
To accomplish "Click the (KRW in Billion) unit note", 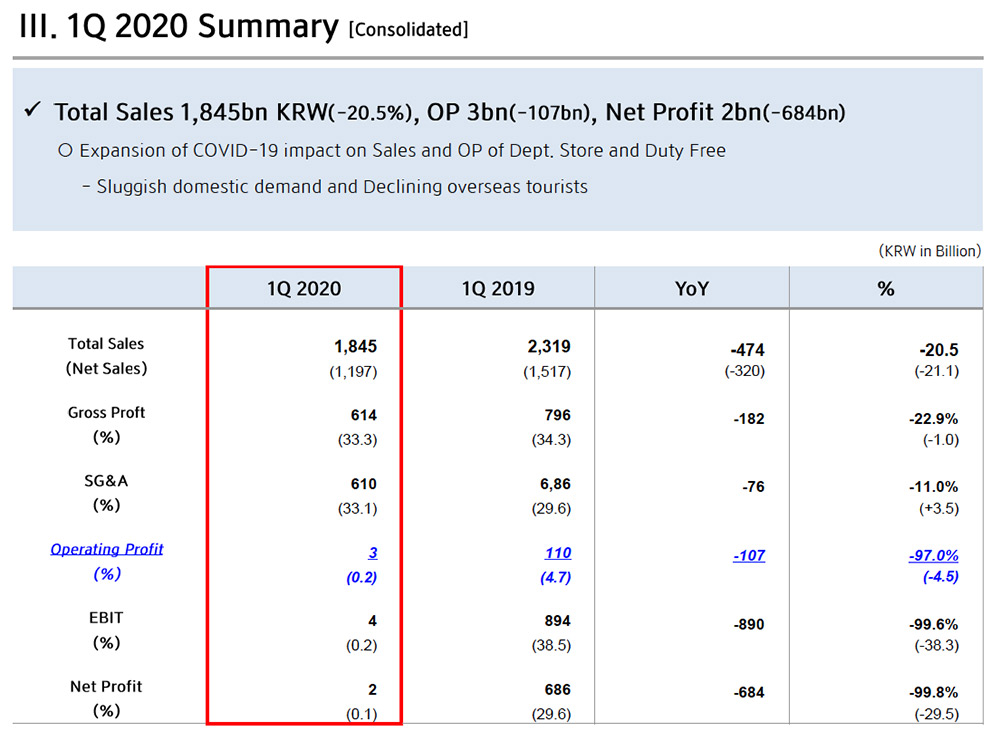I will 929,250.
